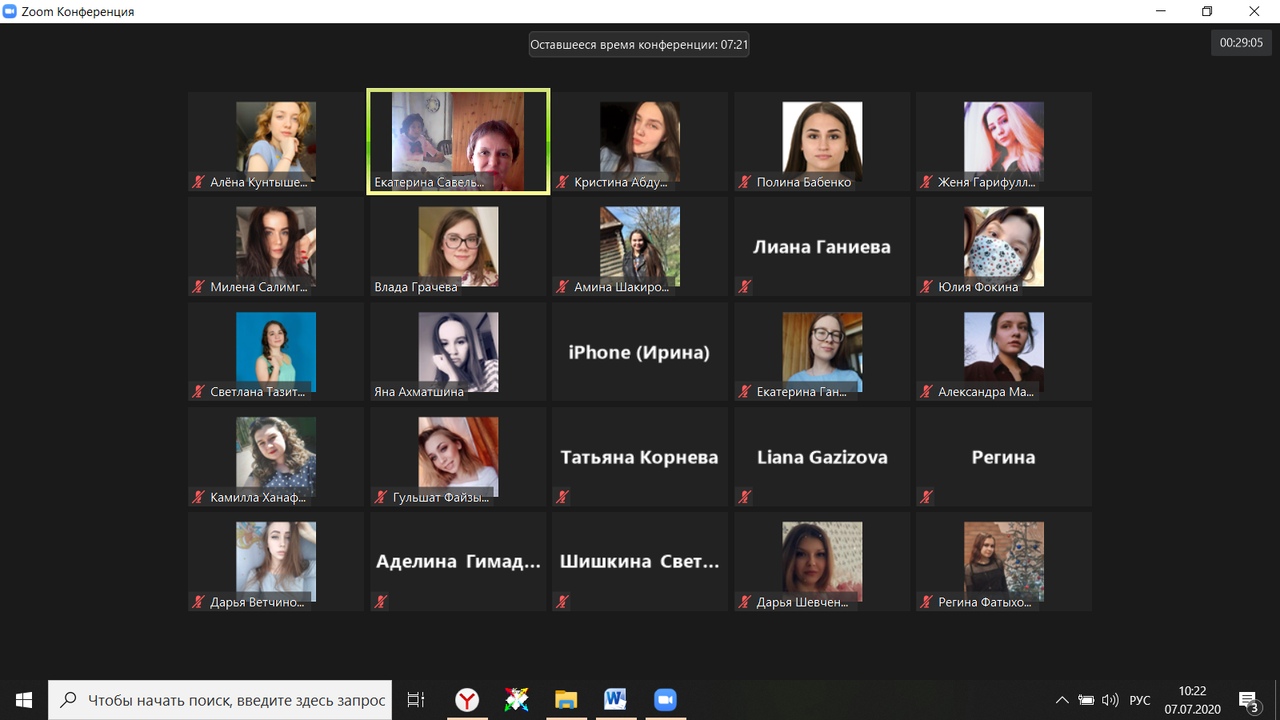Expand the hidden system tray icons
Image resolution: width=1280 pixels, height=720 pixels.
[1062, 700]
